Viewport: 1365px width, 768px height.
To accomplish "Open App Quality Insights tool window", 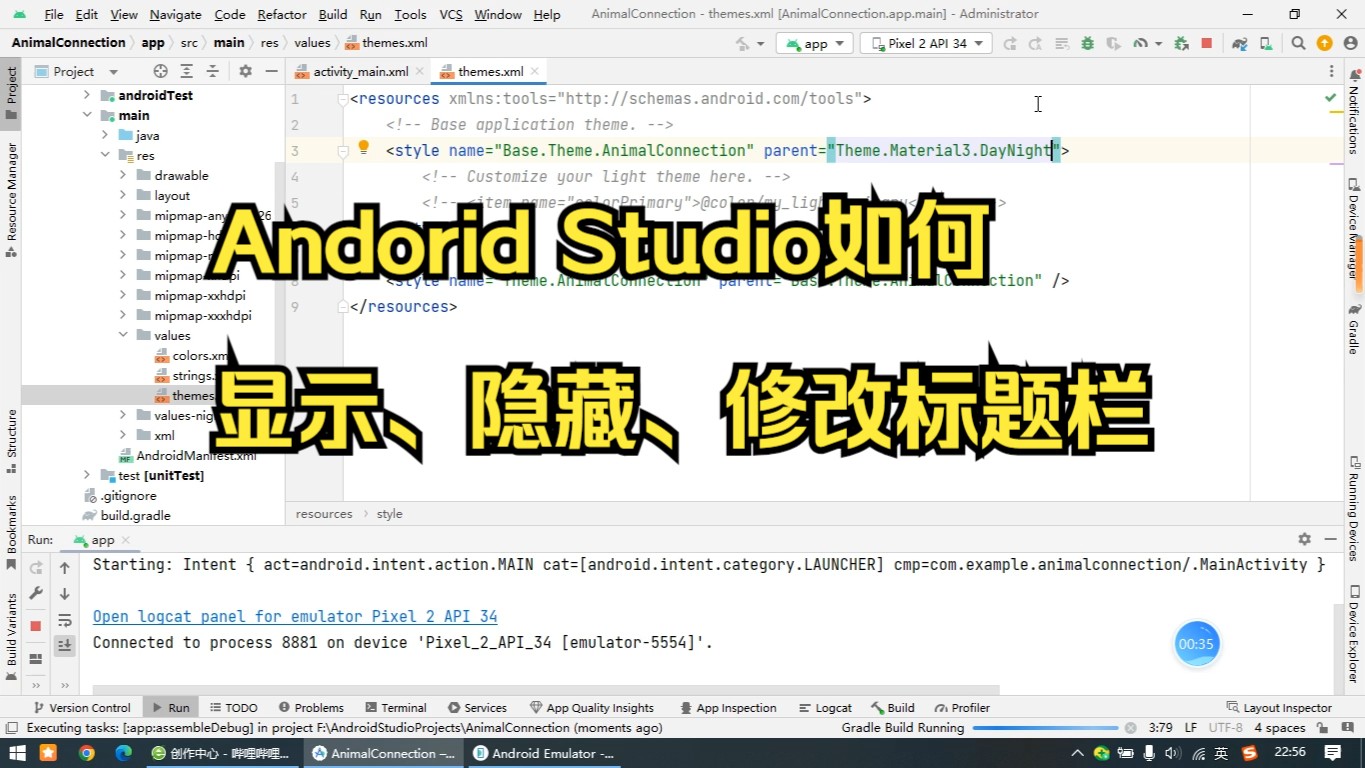I will tap(591, 707).
